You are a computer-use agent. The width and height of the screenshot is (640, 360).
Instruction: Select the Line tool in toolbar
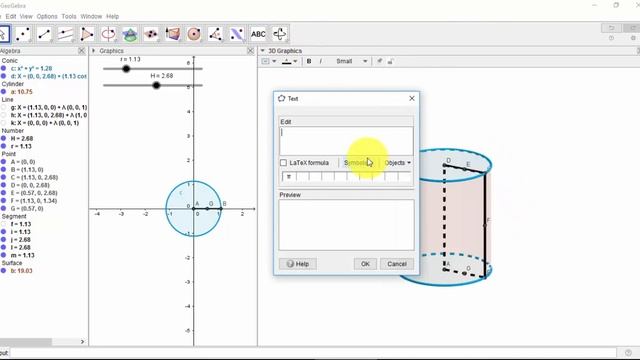(44, 34)
